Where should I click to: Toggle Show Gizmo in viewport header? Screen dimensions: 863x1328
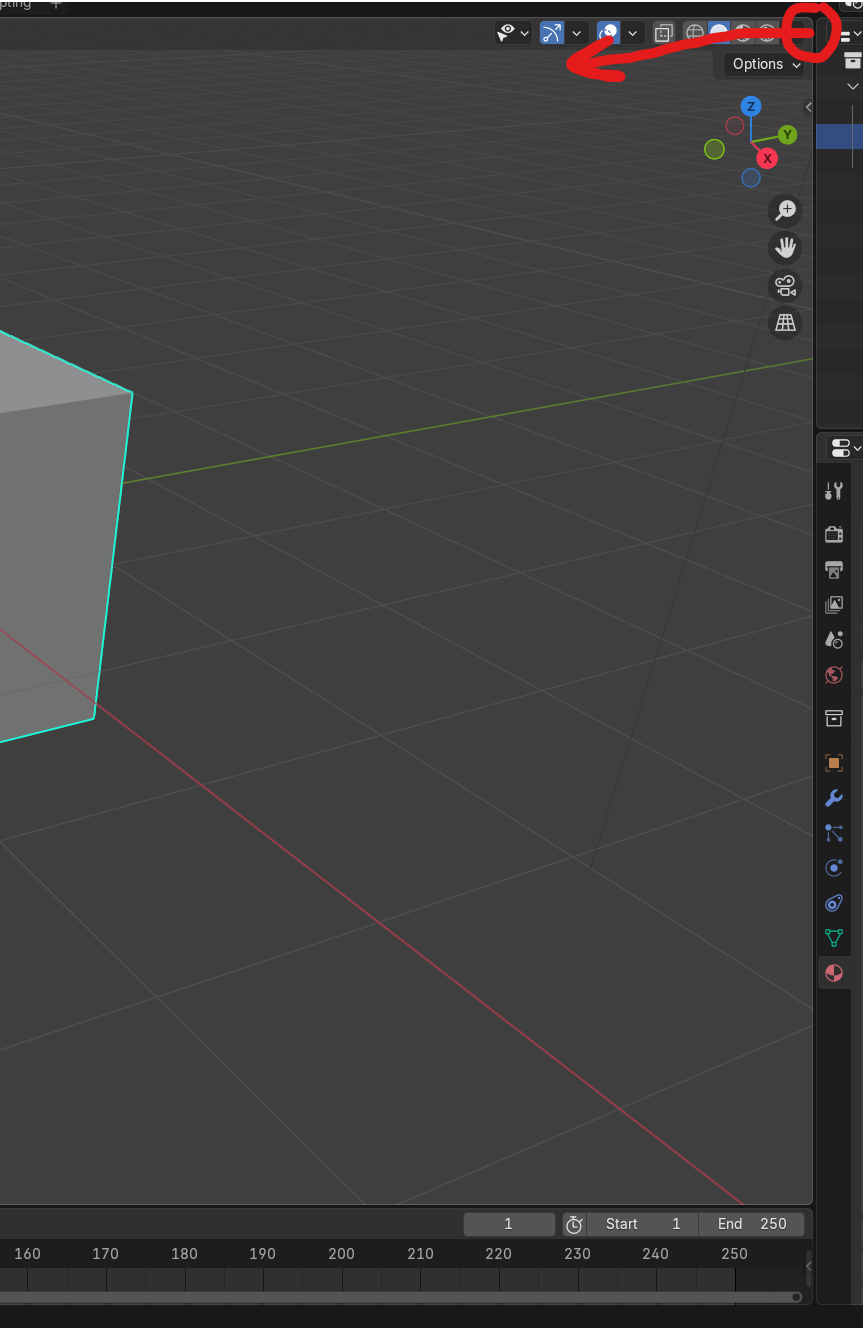pyautogui.click(x=552, y=33)
